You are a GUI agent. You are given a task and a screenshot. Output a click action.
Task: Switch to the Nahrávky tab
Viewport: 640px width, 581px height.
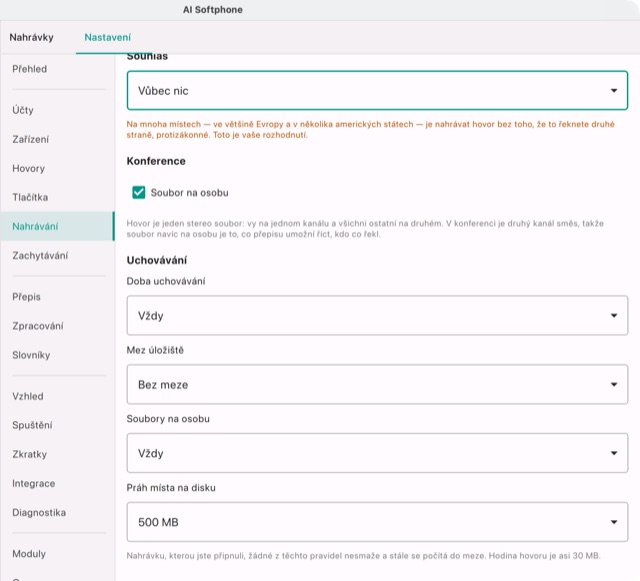point(31,37)
